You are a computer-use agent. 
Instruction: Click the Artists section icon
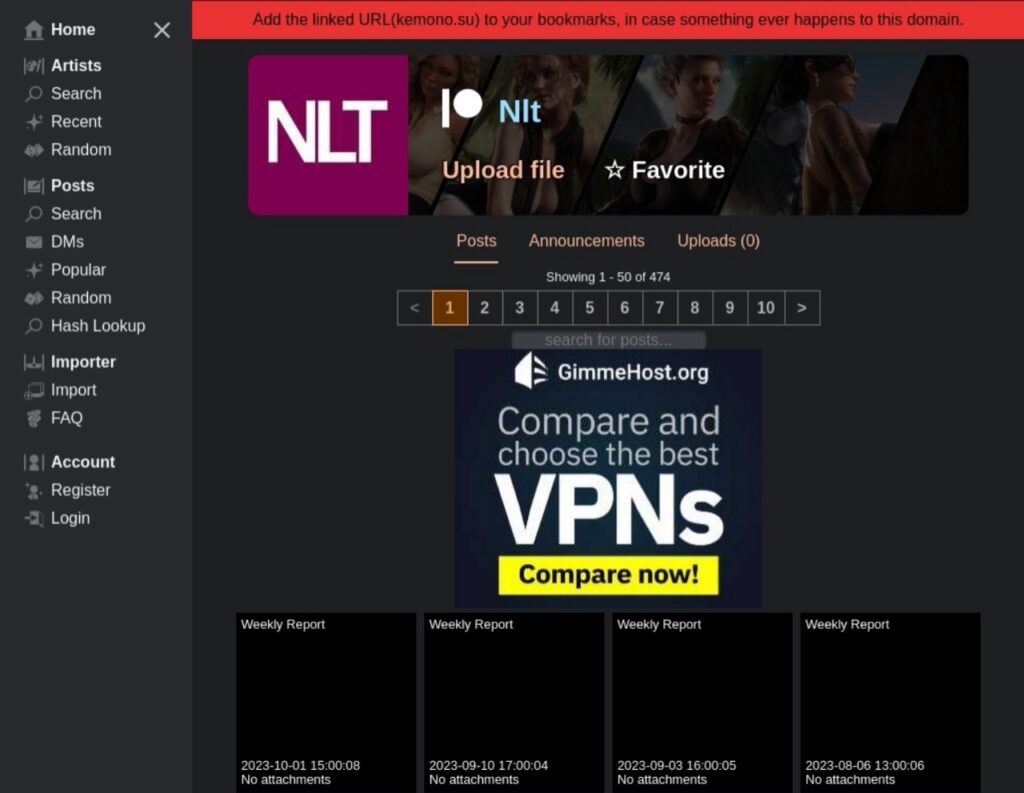coord(33,66)
